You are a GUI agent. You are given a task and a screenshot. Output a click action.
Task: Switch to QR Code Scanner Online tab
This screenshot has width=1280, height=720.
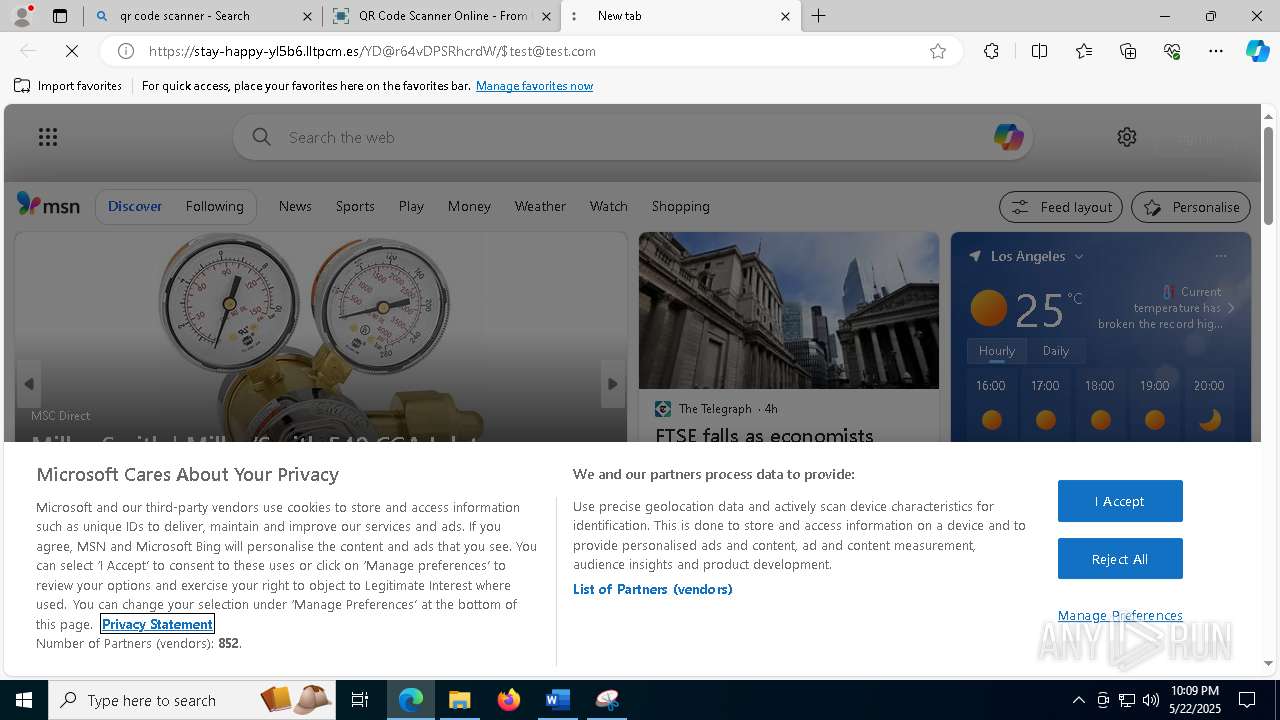pyautogui.click(x=443, y=16)
